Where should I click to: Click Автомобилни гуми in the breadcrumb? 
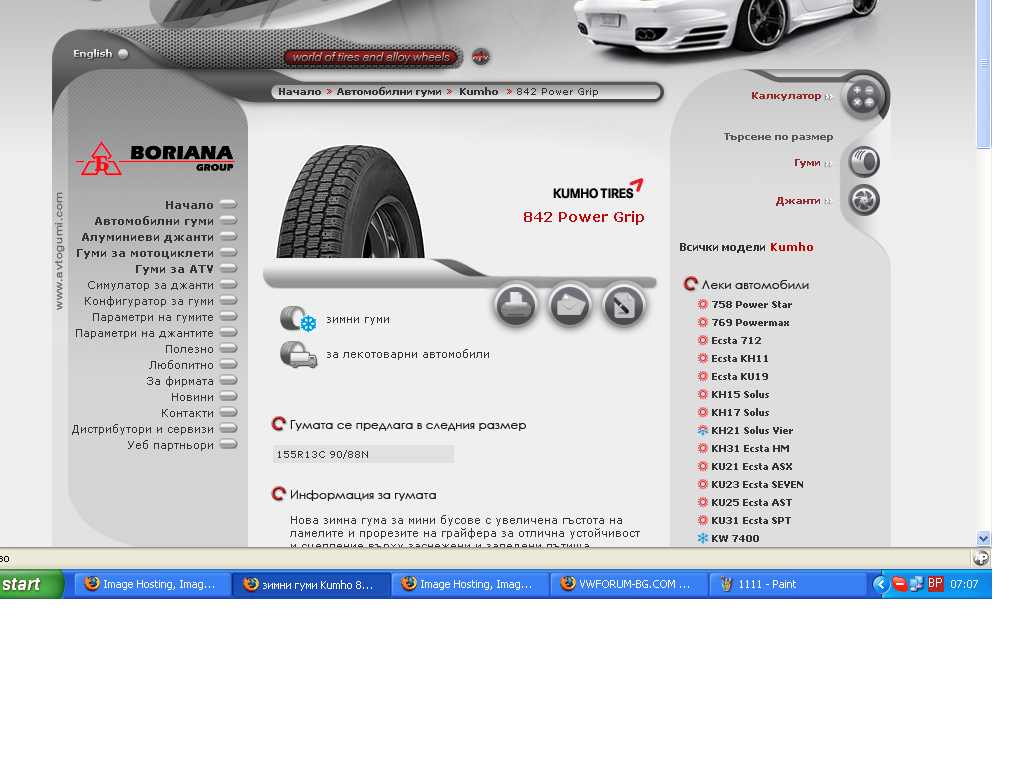click(389, 92)
